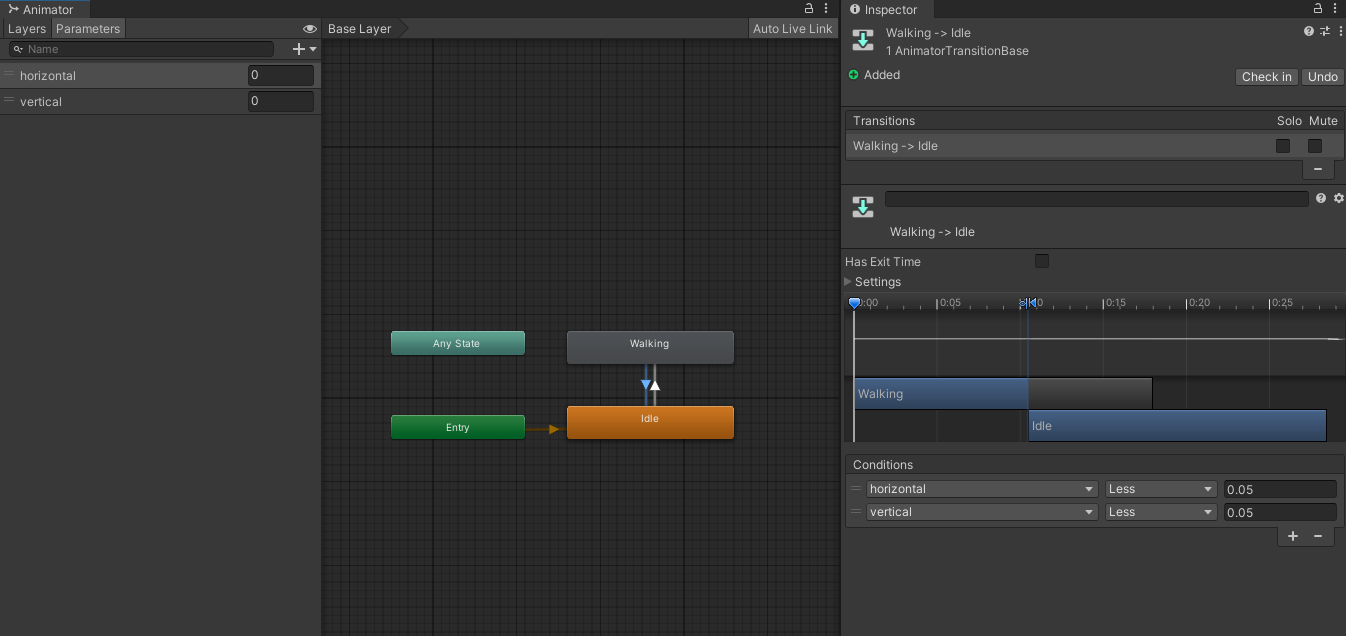The height and width of the screenshot is (636, 1346).
Task: Open the transition presets icon
Action: (x=1323, y=31)
